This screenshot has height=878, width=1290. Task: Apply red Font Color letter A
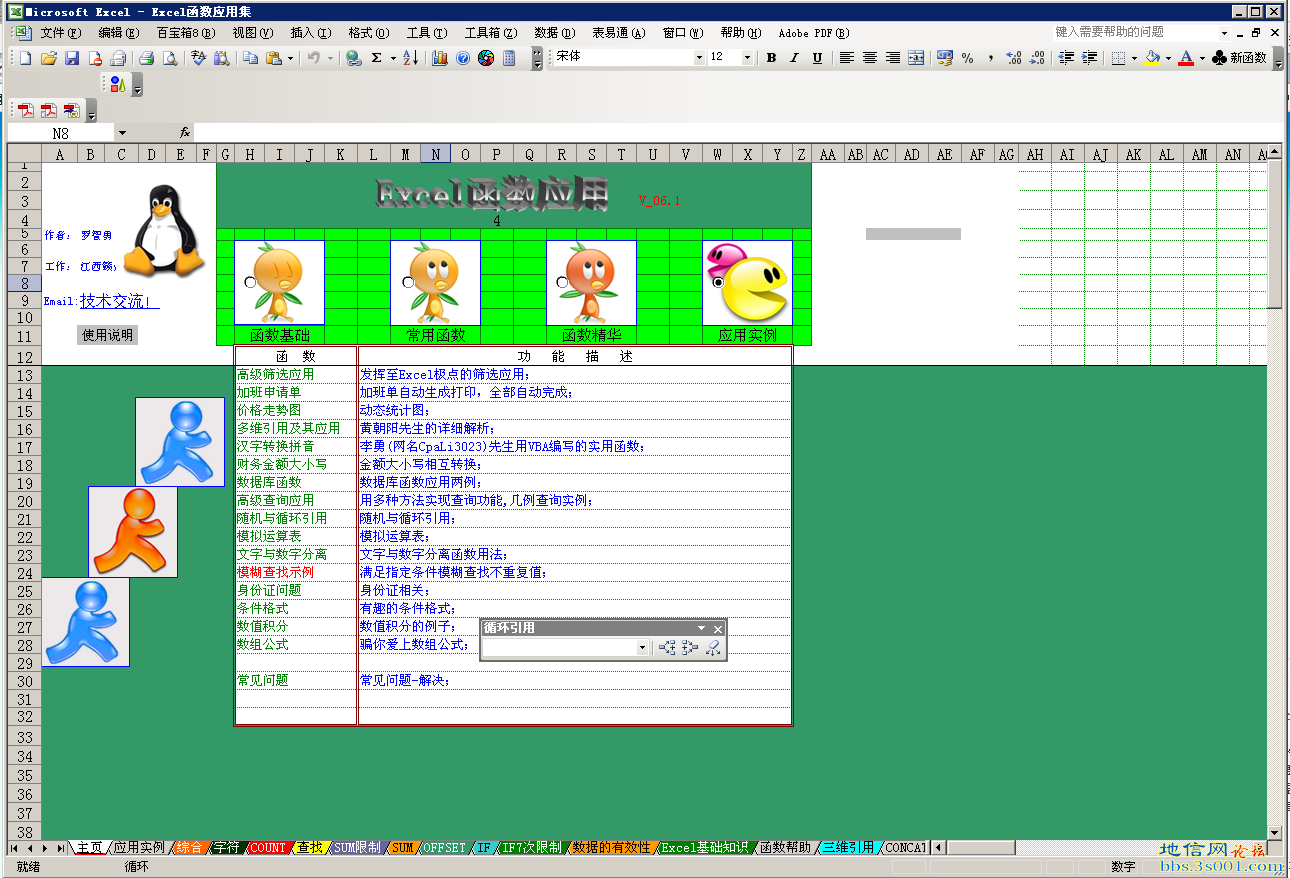click(1186, 58)
